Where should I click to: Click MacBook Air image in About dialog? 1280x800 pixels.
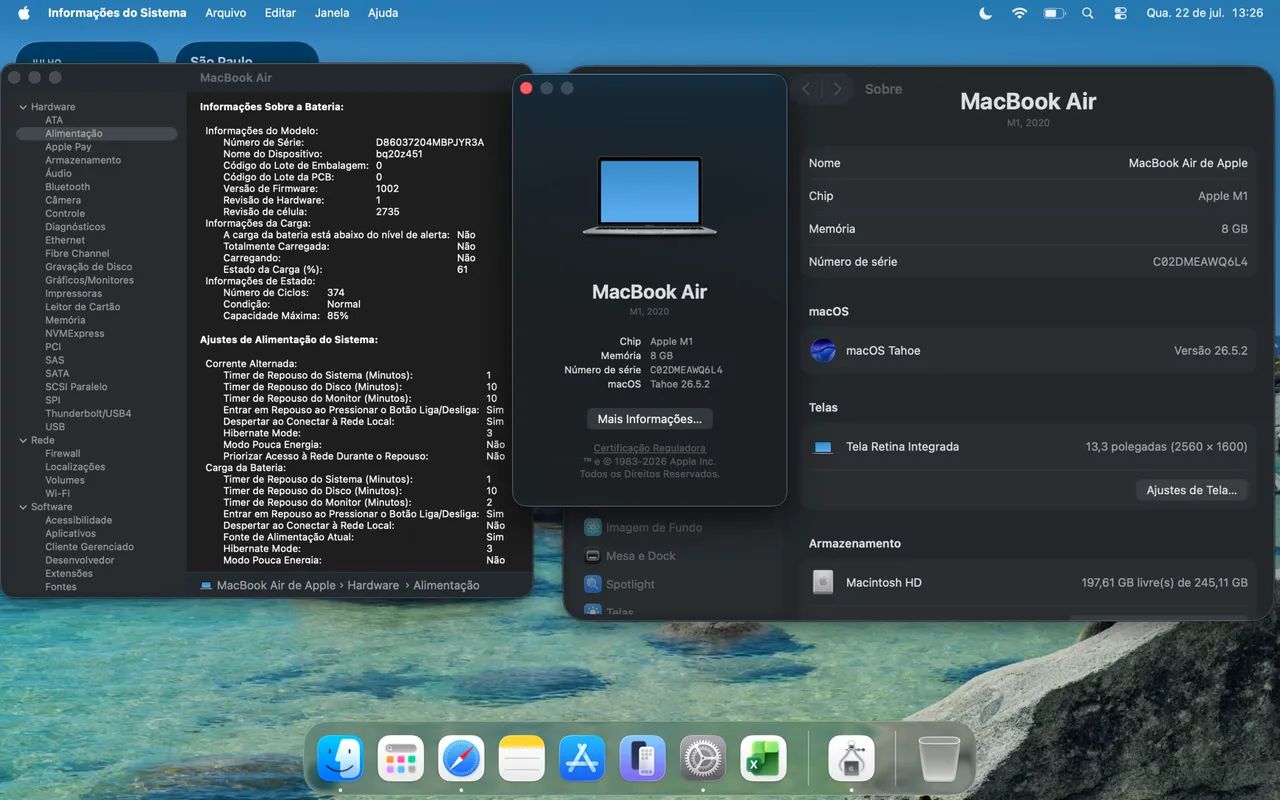tap(650, 196)
